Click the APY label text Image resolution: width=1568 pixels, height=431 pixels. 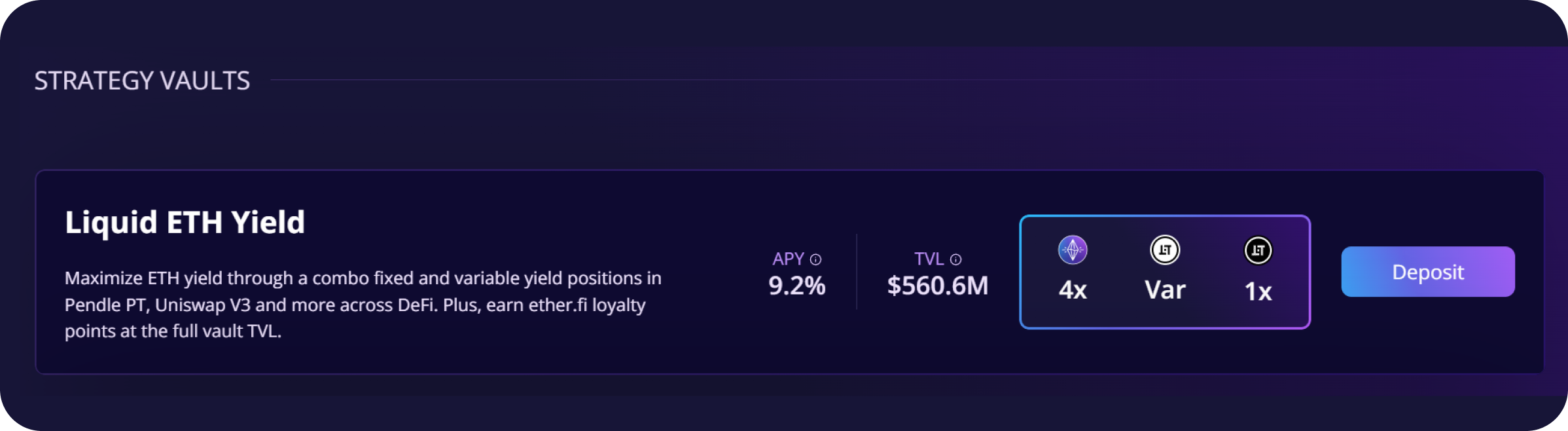pos(788,259)
